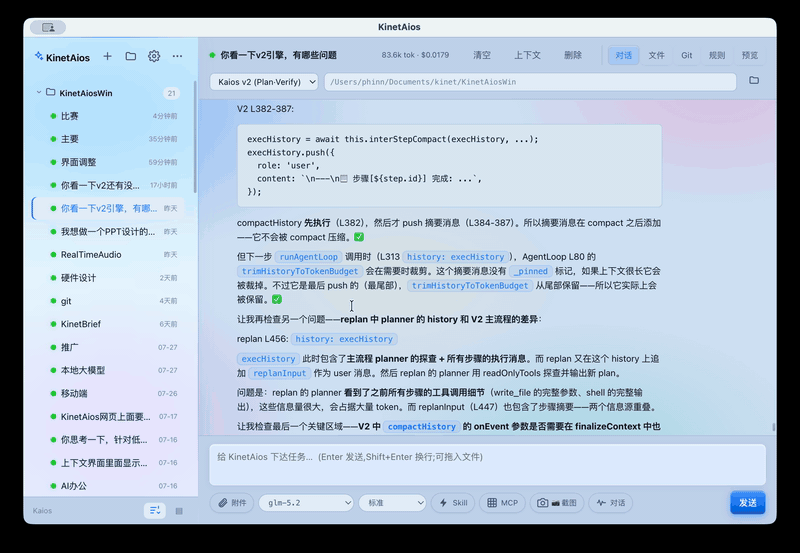Screen dimensions: 800x553
Task: Open conversation 上下文界面里面显示...
Action: [108, 463]
